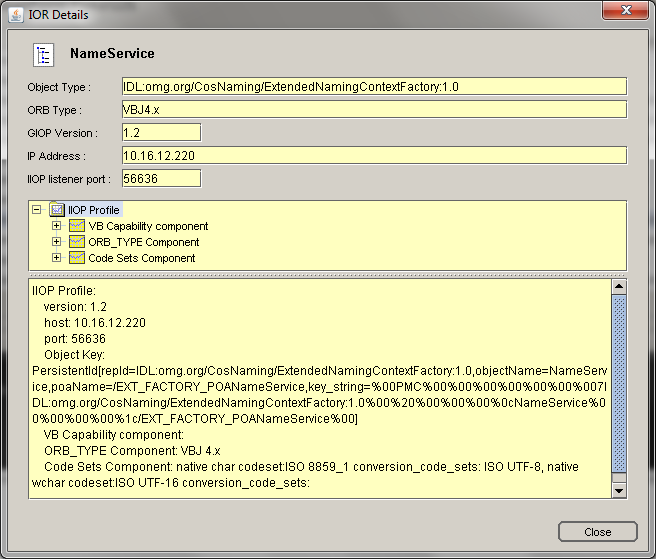Viewport: 656px width, 559px height.
Task: Click the details pane scroll up arrow
Action: point(619,287)
